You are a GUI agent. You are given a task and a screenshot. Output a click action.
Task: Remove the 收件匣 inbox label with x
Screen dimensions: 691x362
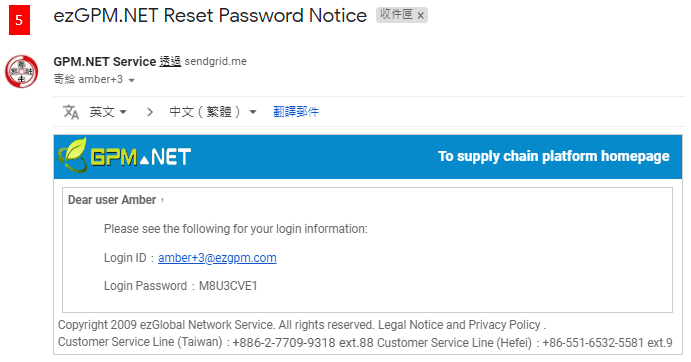click(421, 16)
